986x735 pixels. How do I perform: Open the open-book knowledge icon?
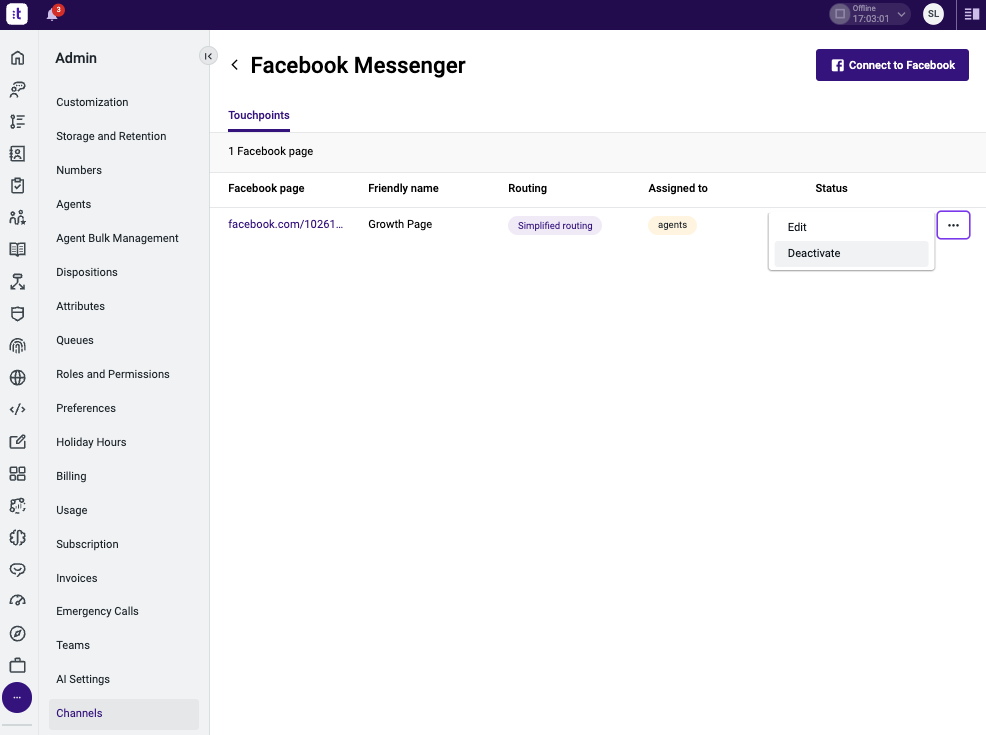[x=18, y=250]
